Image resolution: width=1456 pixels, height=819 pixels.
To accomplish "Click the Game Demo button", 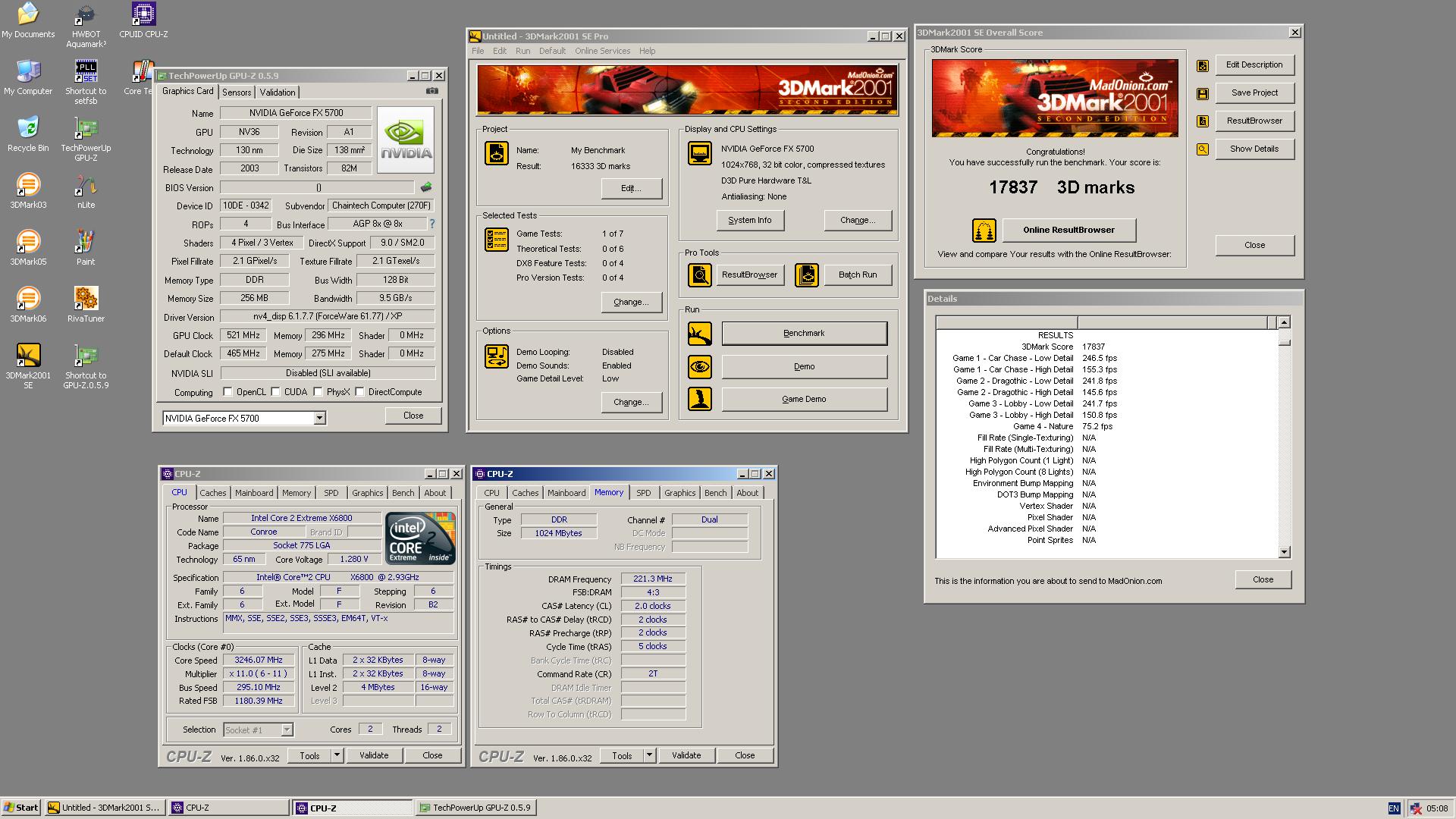I will (804, 399).
